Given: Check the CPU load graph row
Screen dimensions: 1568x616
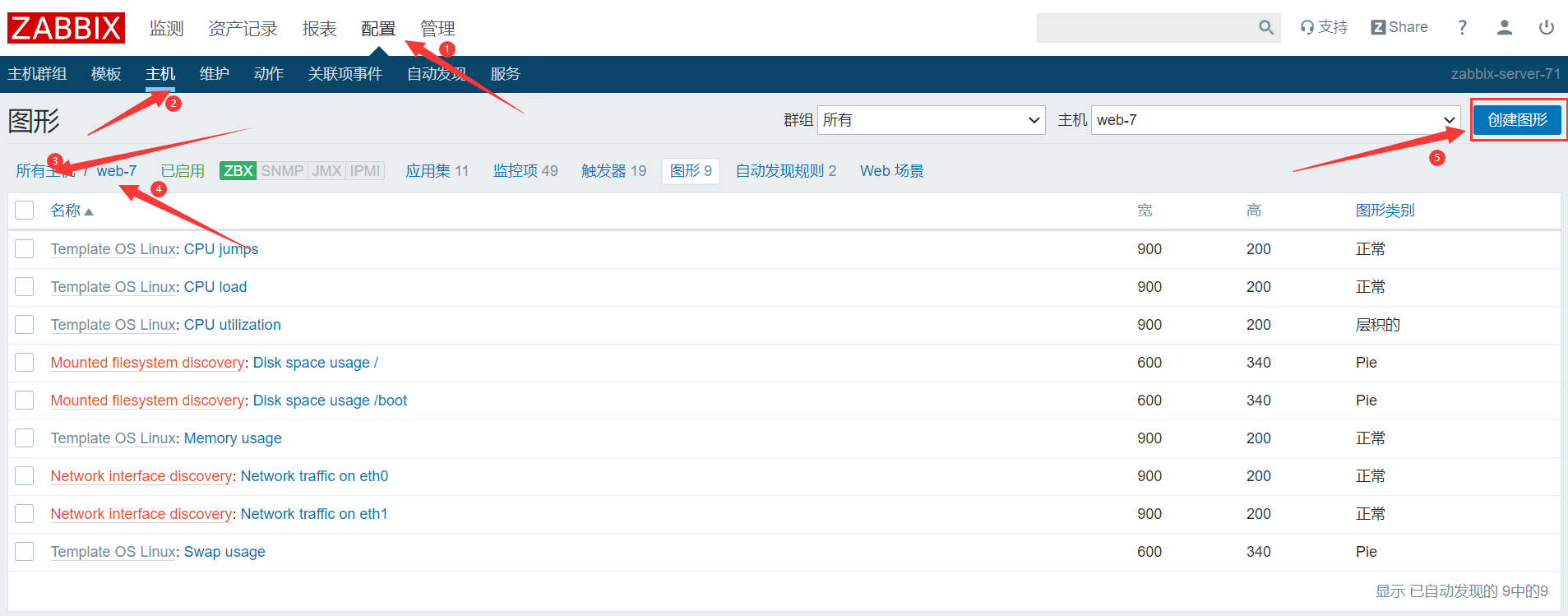Looking at the screenshot, I should coord(25,287).
